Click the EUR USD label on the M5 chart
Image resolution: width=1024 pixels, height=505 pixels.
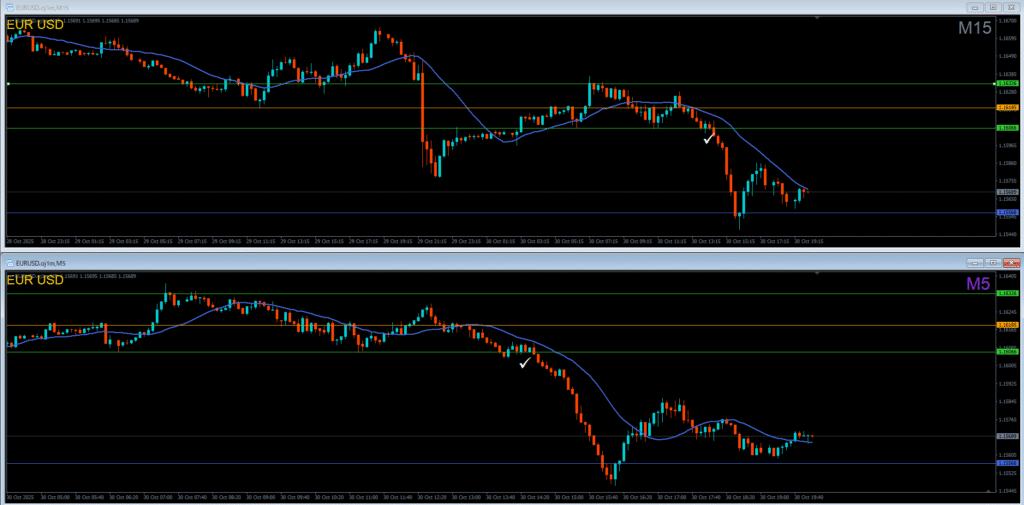(35, 280)
